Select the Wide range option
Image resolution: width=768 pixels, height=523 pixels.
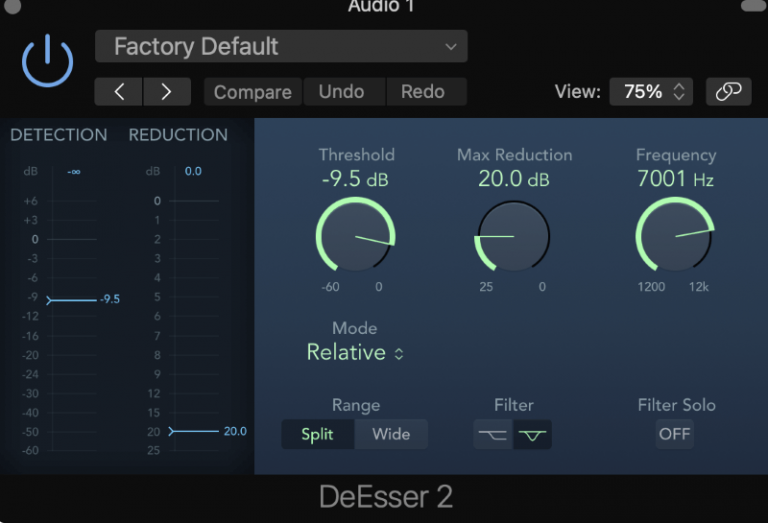point(391,434)
